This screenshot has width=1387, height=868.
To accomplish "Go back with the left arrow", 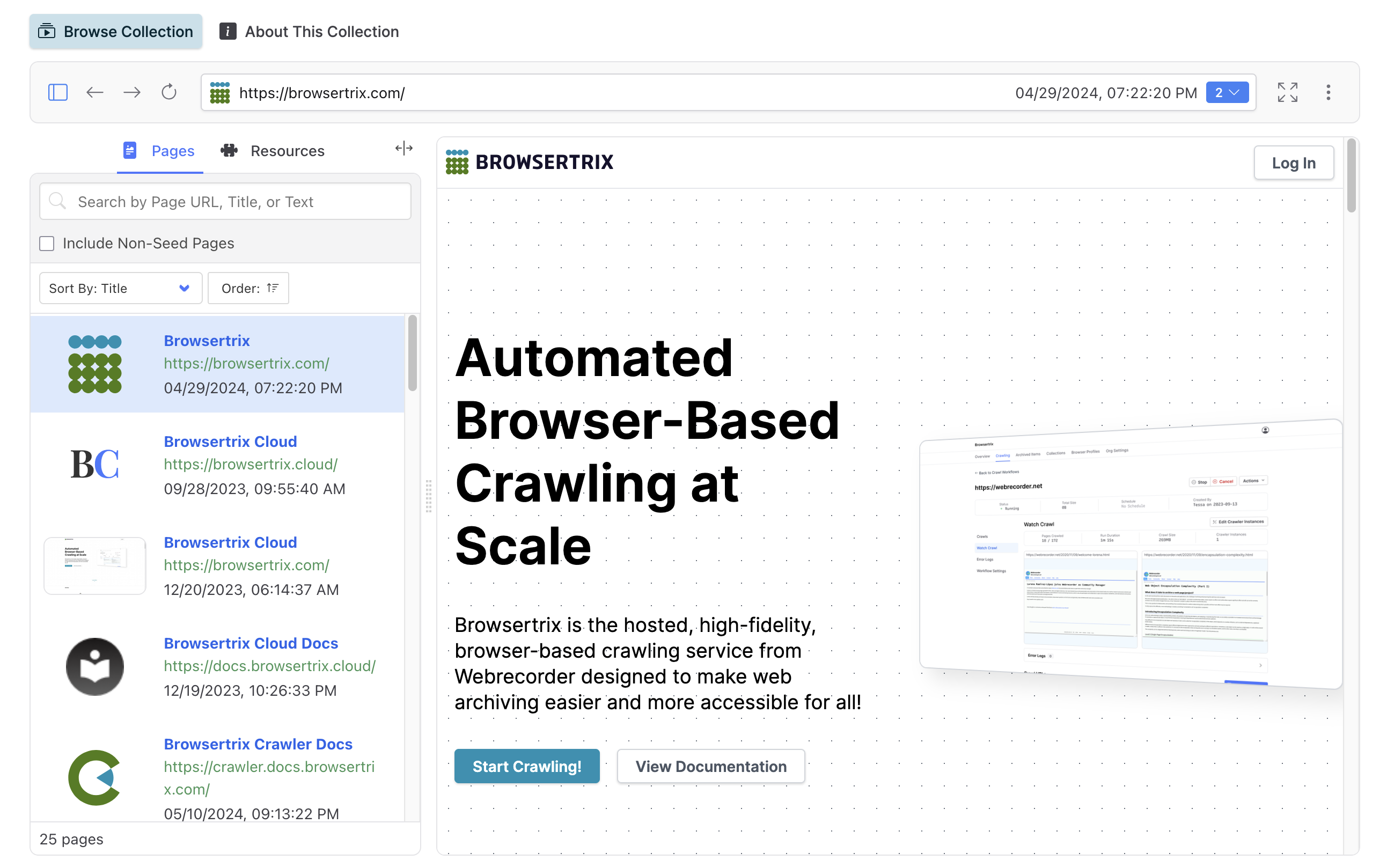I will [95, 92].
